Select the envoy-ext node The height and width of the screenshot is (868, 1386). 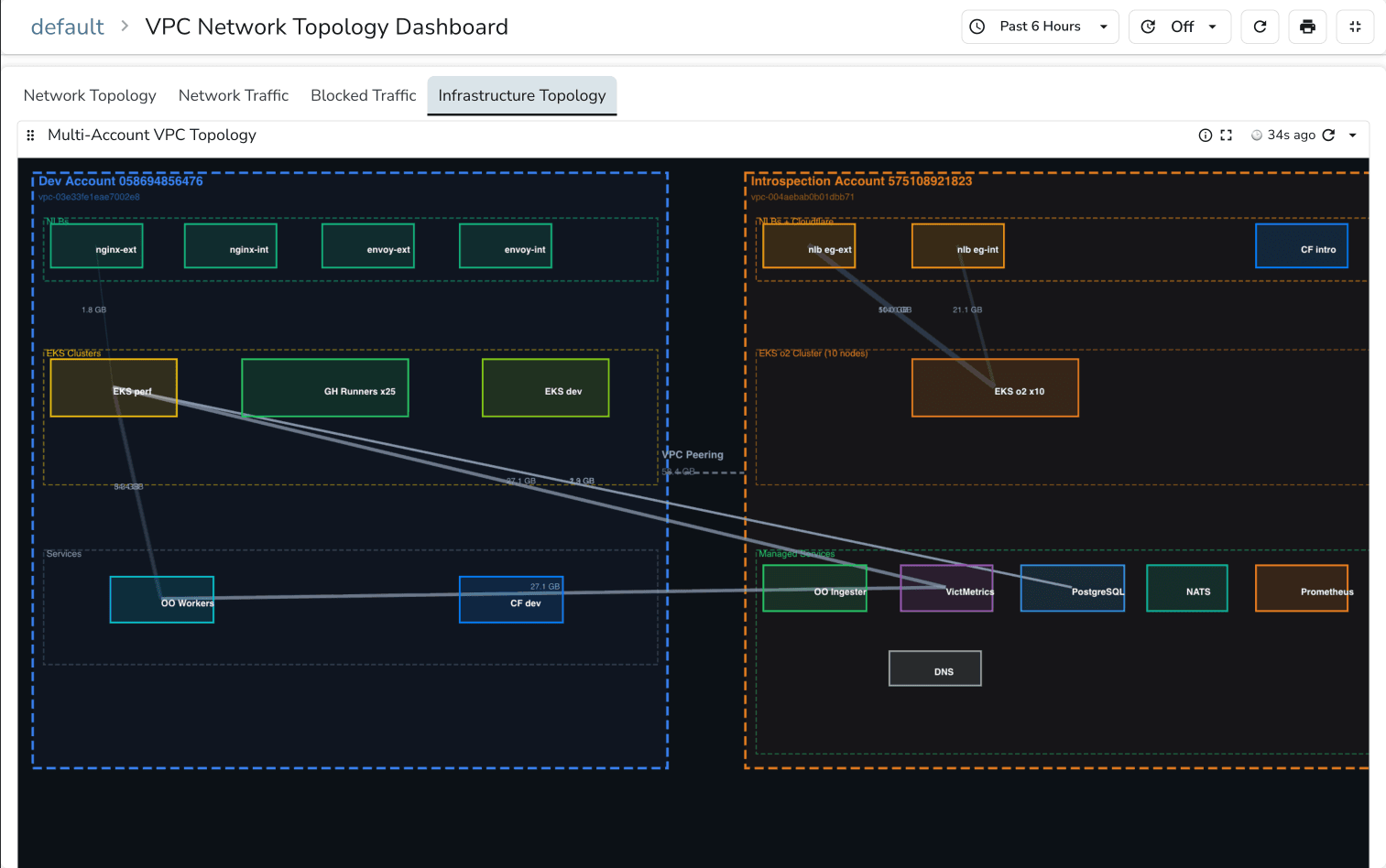point(368,245)
